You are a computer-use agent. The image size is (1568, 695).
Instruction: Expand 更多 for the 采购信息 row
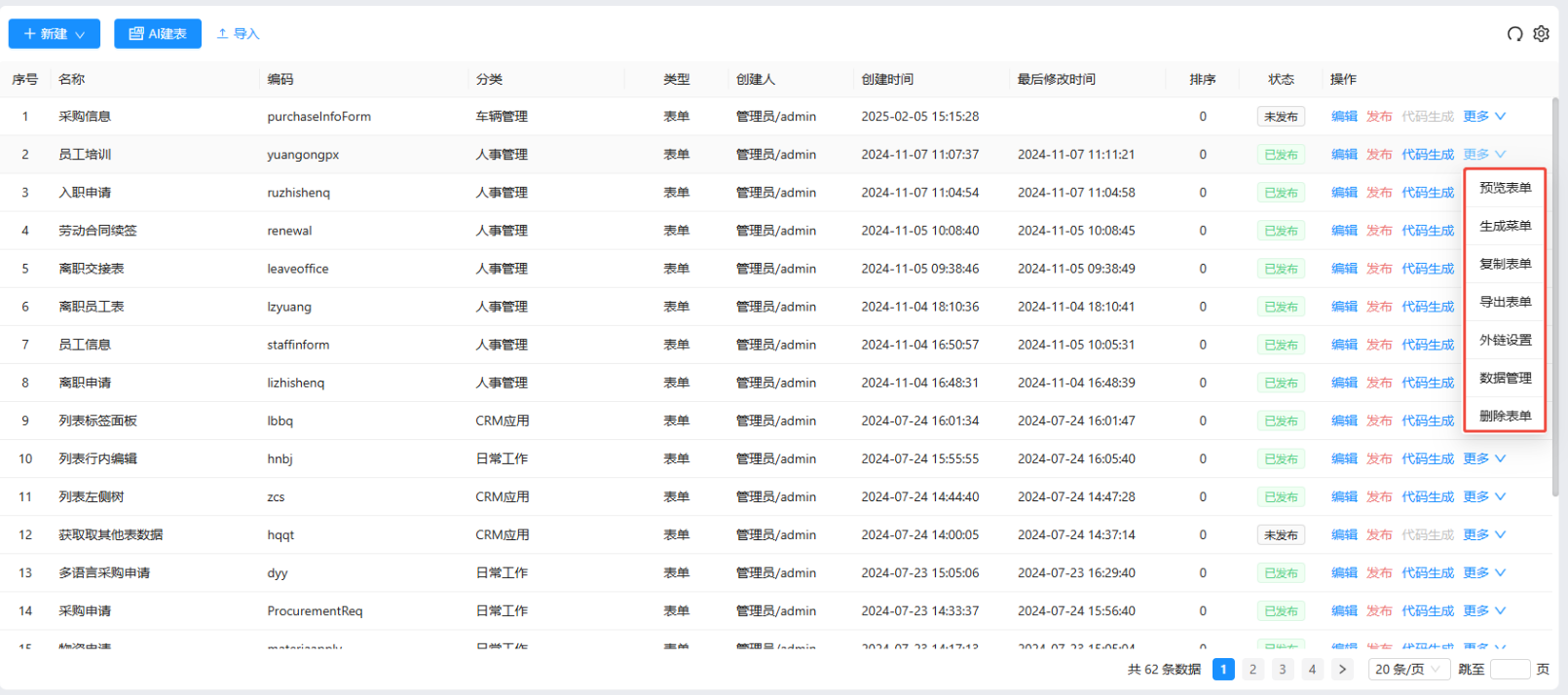tap(1484, 117)
